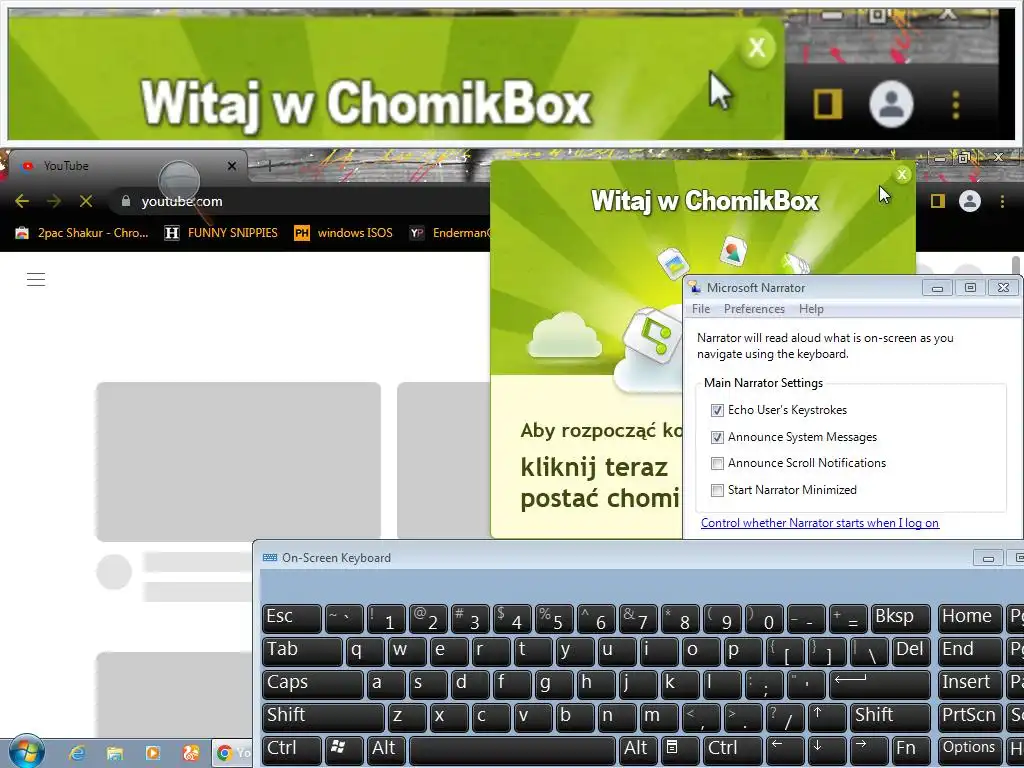Close the Witaj w ChomikBox popup

click(902, 174)
